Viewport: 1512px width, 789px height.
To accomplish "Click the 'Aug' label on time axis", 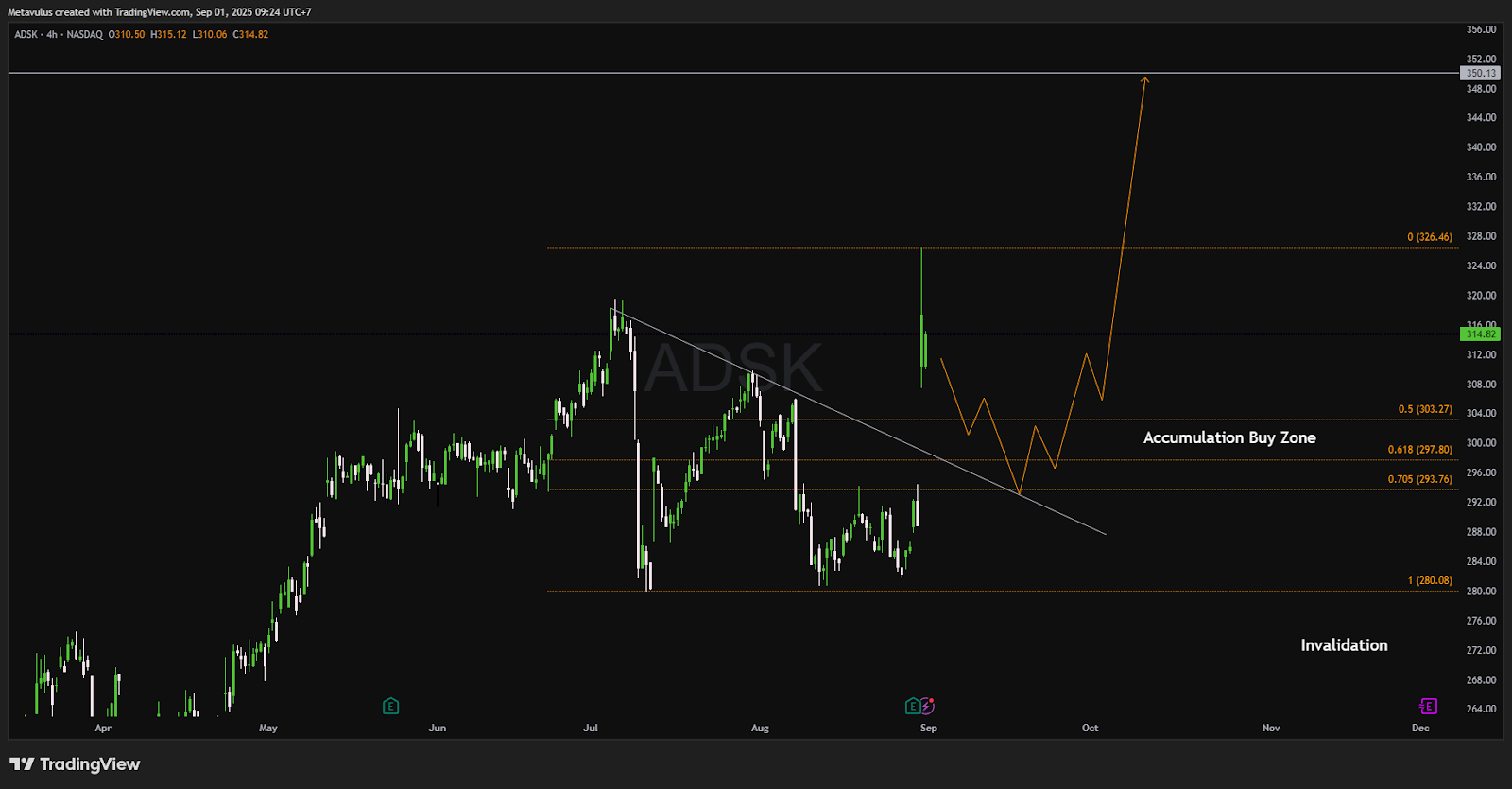I will pos(760,728).
